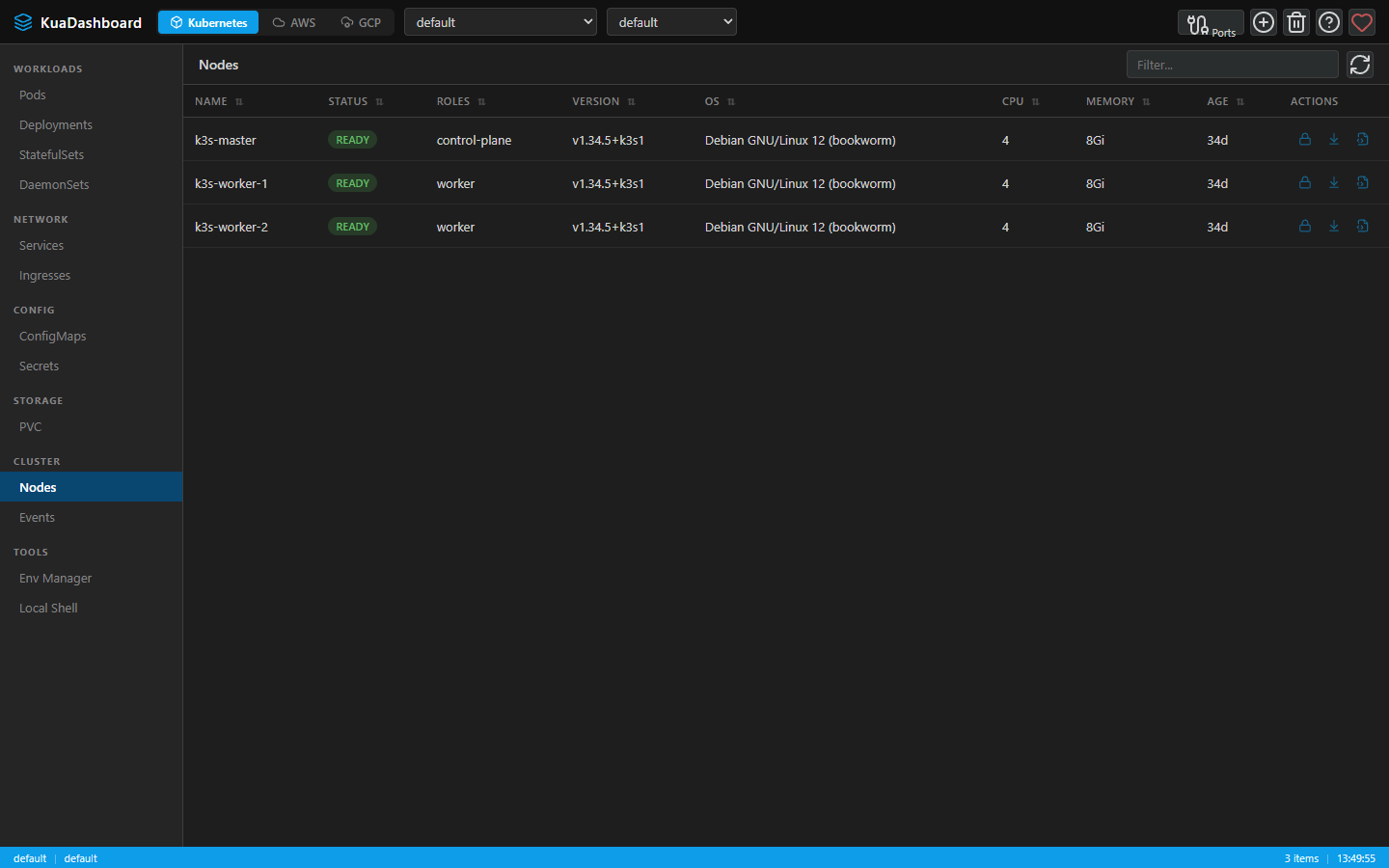Screen dimensions: 1389x868
Task: Select Nodes in the sidebar
Action: (91, 487)
